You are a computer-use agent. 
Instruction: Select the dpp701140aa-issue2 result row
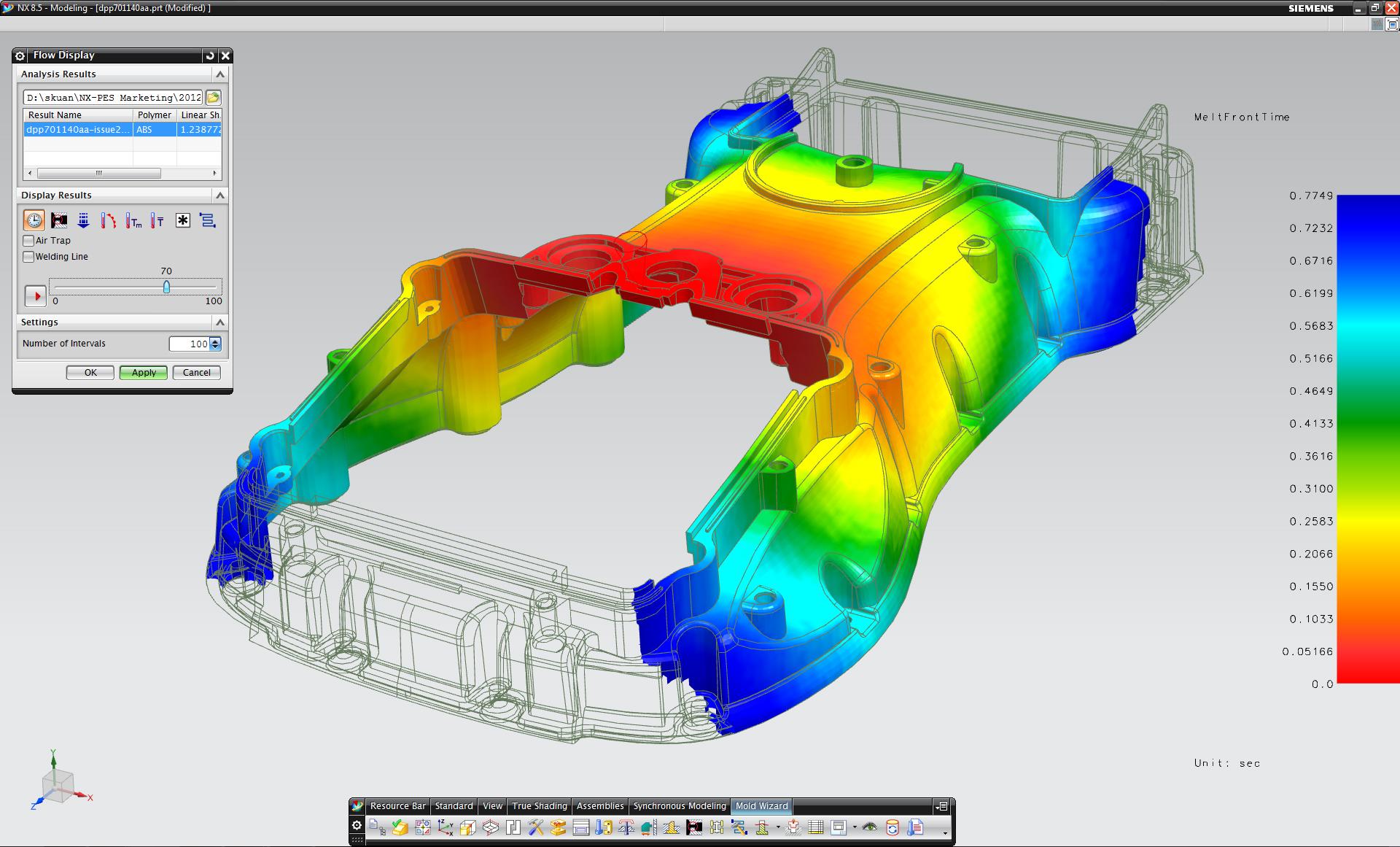pos(122,130)
